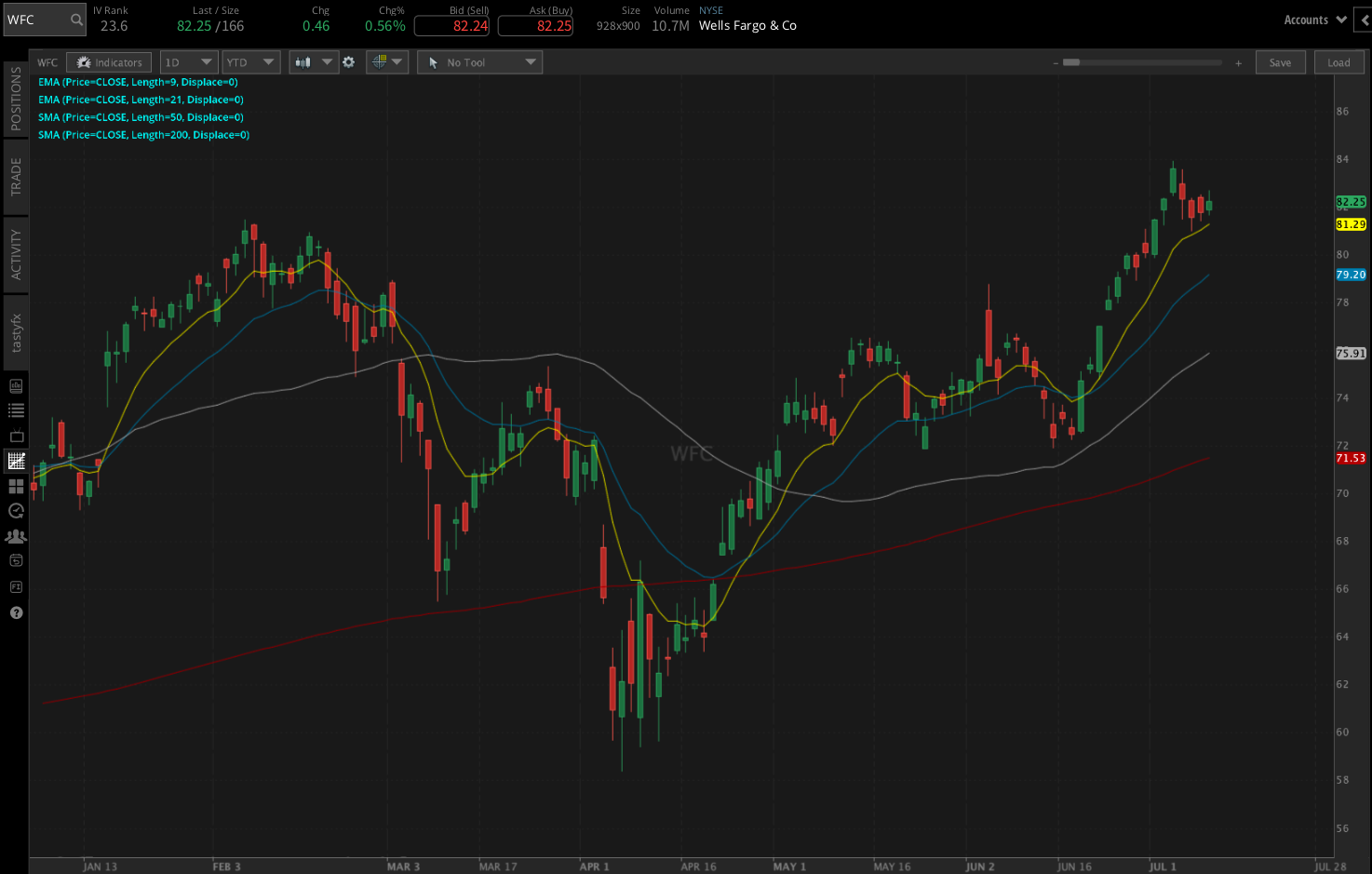Click the Ask price 82.25 to buy
Image resolution: width=1372 pixels, height=874 pixels.
pyautogui.click(x=535, y=26)
